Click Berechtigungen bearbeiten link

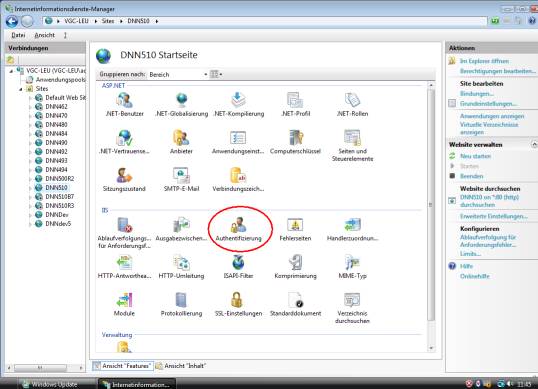498,71
